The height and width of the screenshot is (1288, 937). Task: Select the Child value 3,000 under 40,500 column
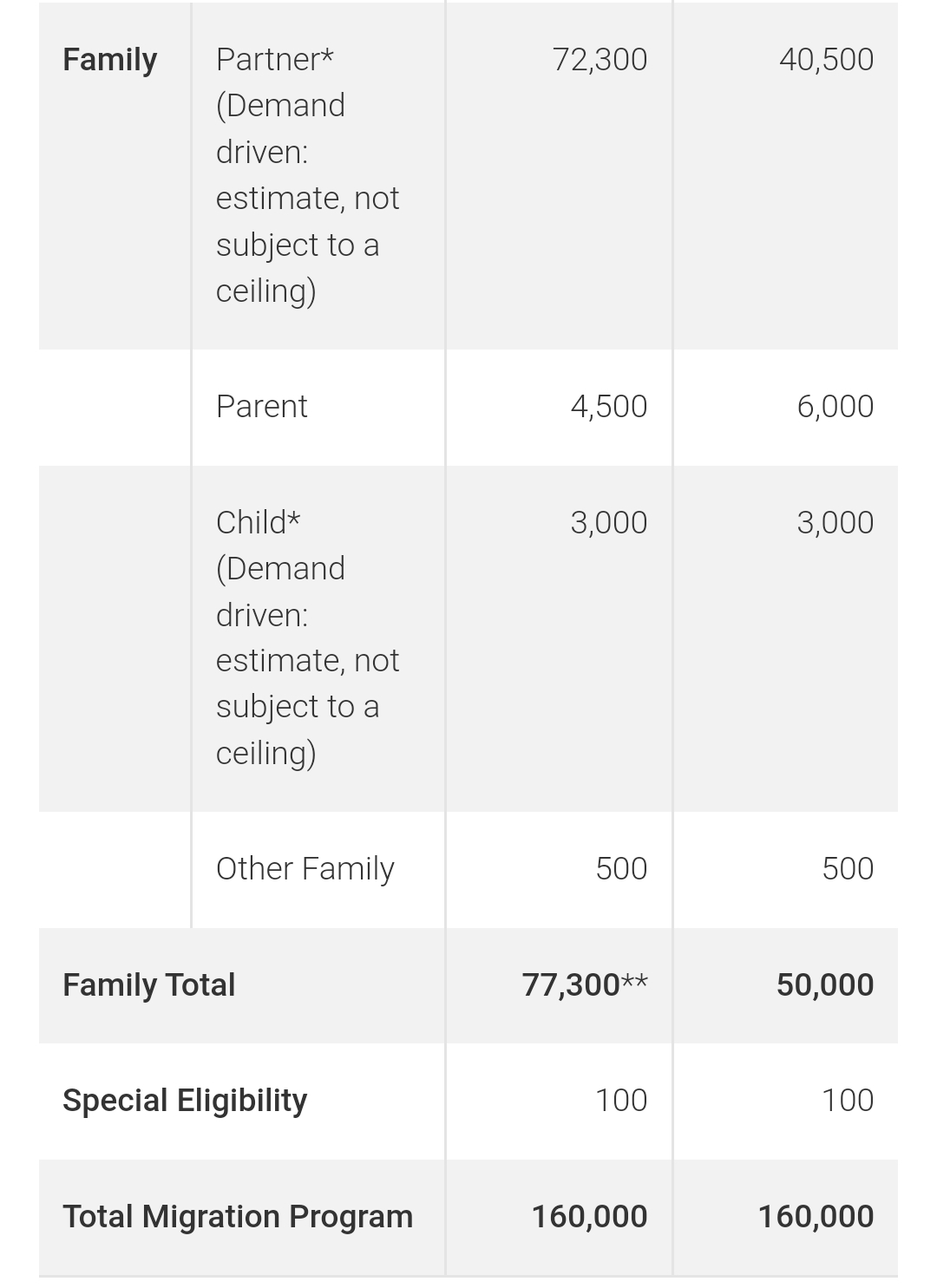point(835,523)
